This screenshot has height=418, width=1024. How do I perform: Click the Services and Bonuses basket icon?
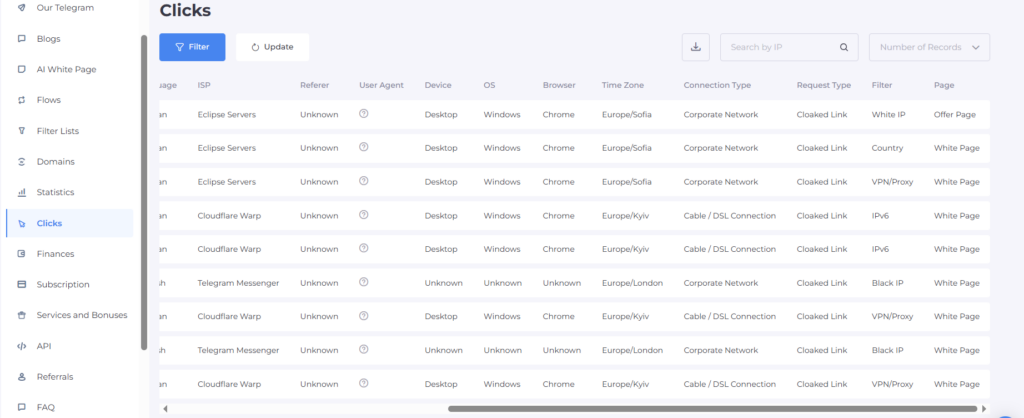tap(22, 315)
